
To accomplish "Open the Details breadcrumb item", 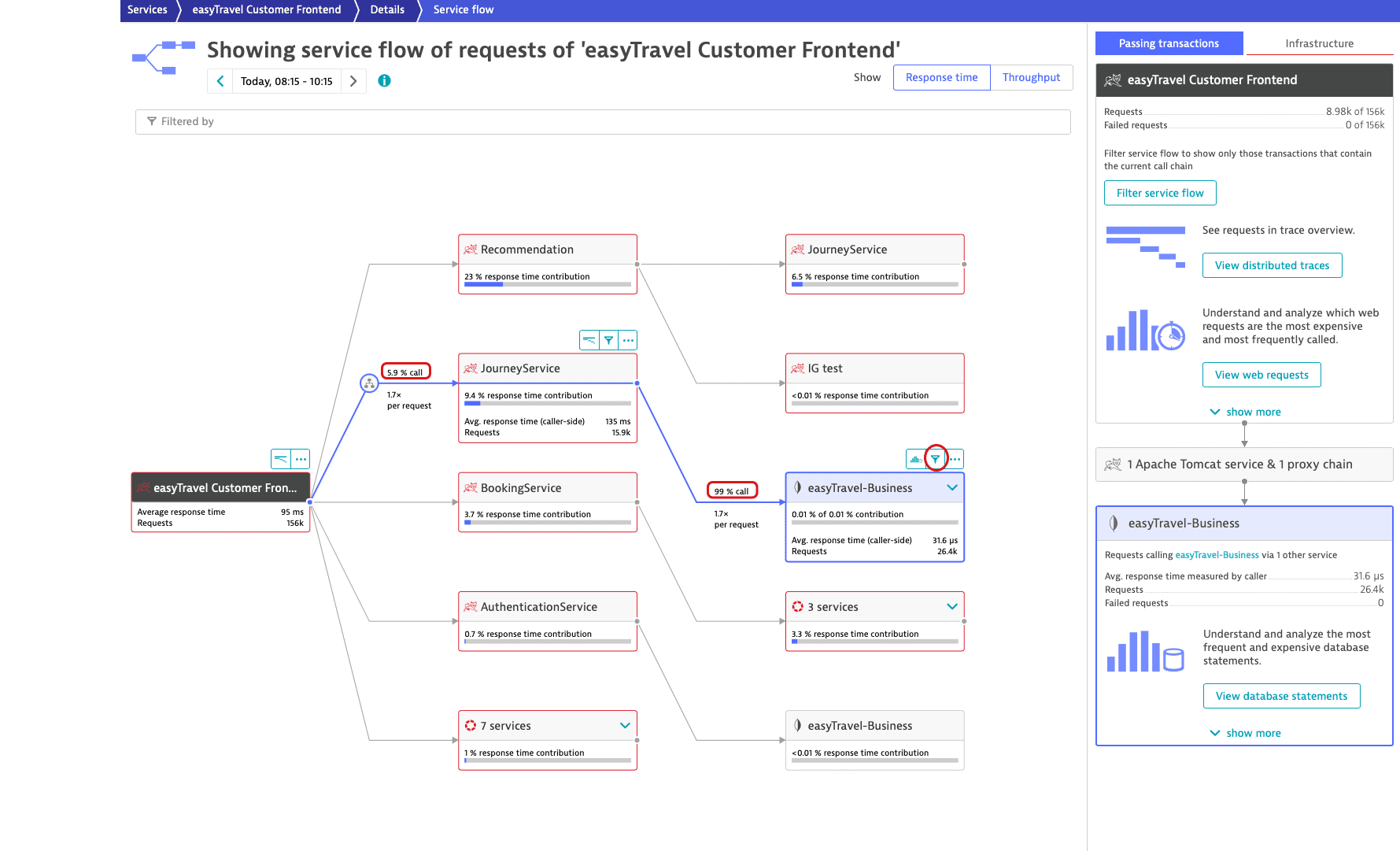I will pos(387,9).
